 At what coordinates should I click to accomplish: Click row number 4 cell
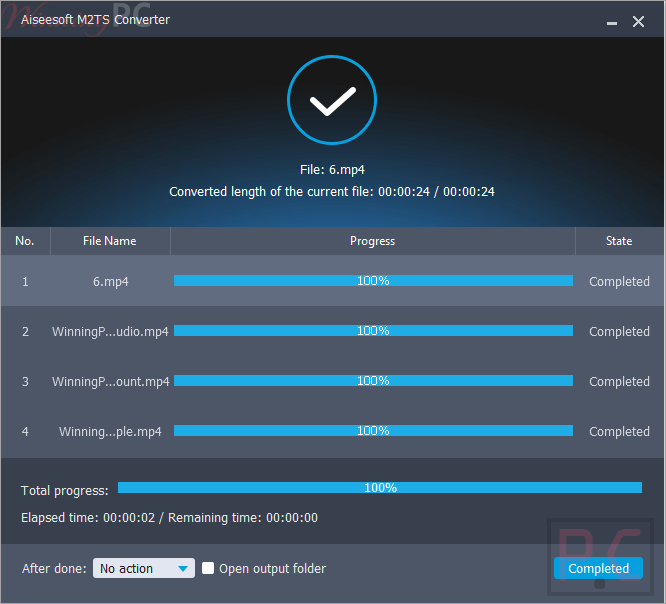tap(25, 432)
